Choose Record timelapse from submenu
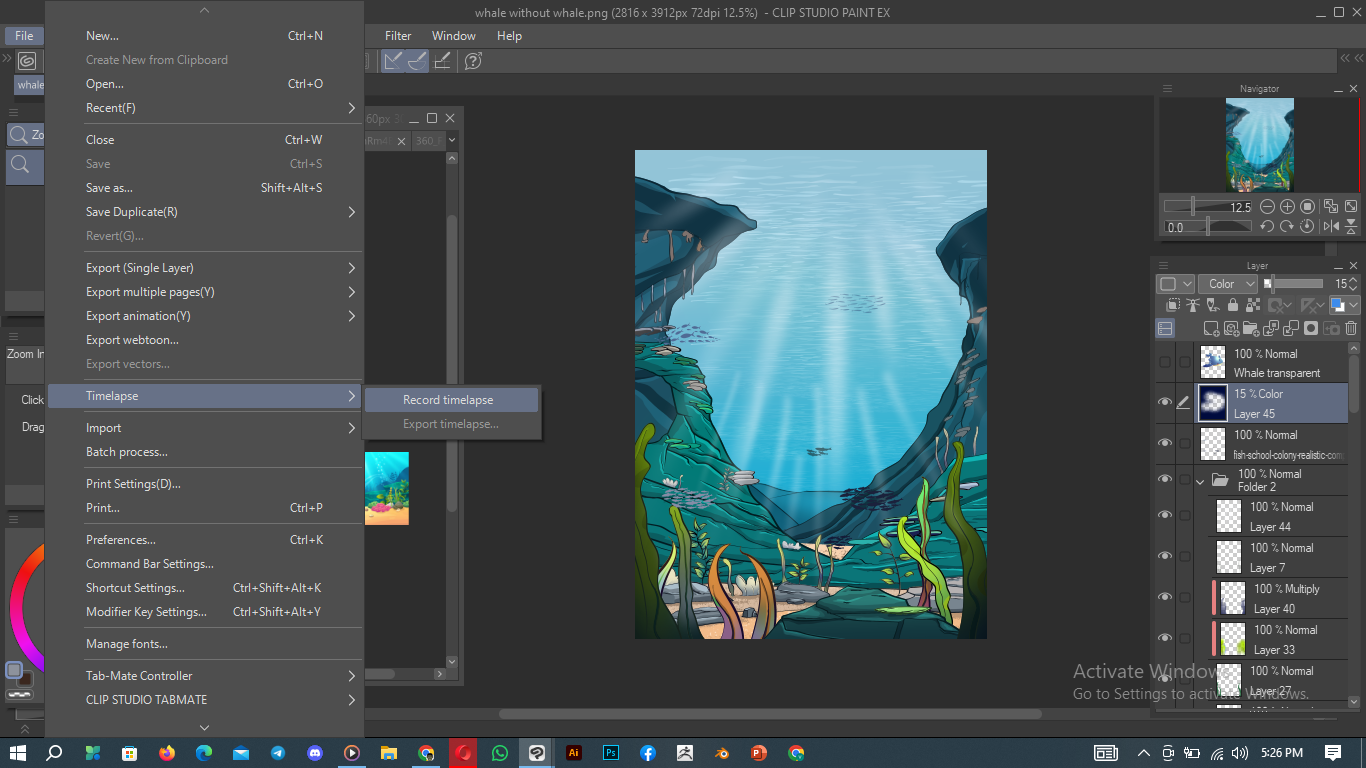 (448, 400)
